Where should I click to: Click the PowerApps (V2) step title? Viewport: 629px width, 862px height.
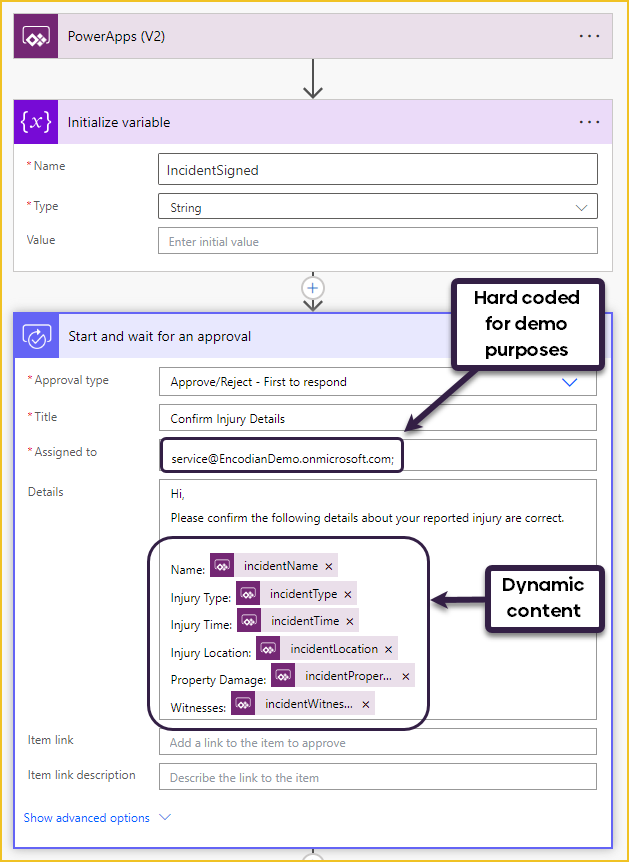(116, 36)
